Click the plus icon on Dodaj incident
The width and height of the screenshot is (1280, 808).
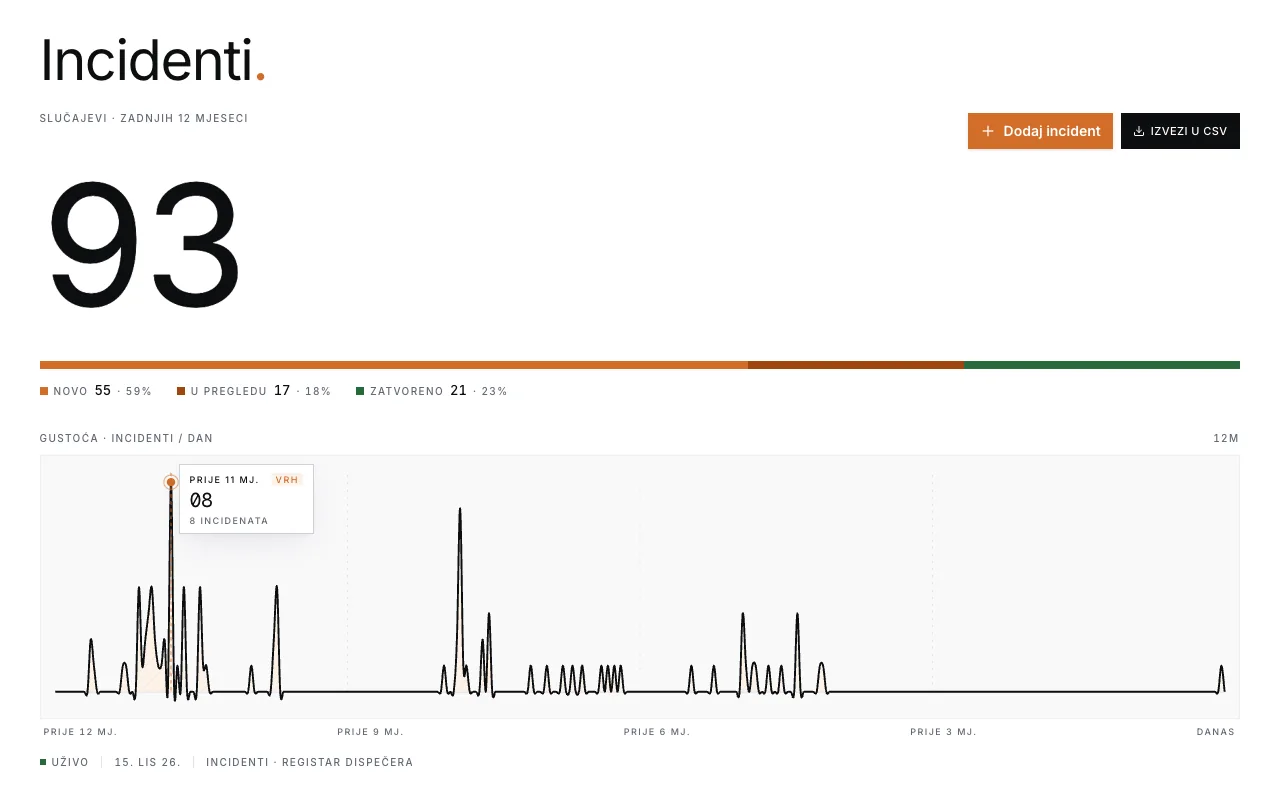tap(988, 131)
